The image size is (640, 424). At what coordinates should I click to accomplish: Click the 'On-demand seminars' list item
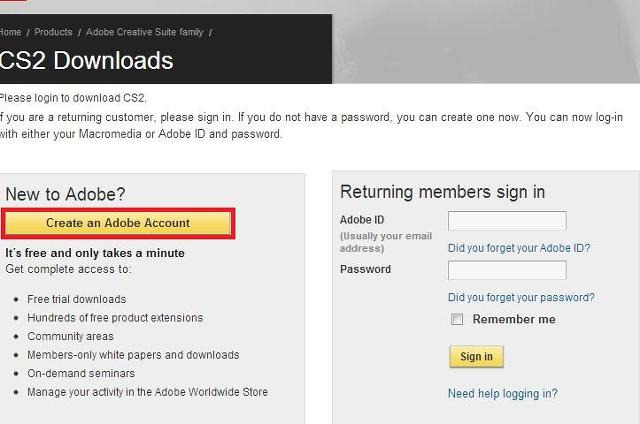(81, 373)
